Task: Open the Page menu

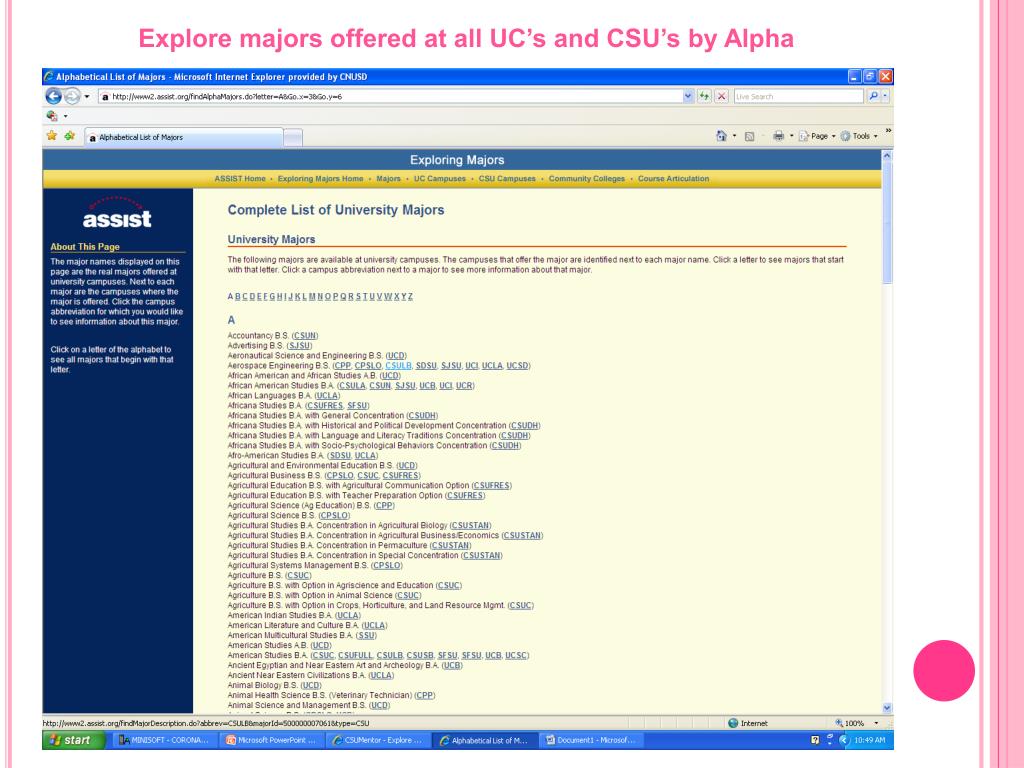Action: click(x=817, y=136)
